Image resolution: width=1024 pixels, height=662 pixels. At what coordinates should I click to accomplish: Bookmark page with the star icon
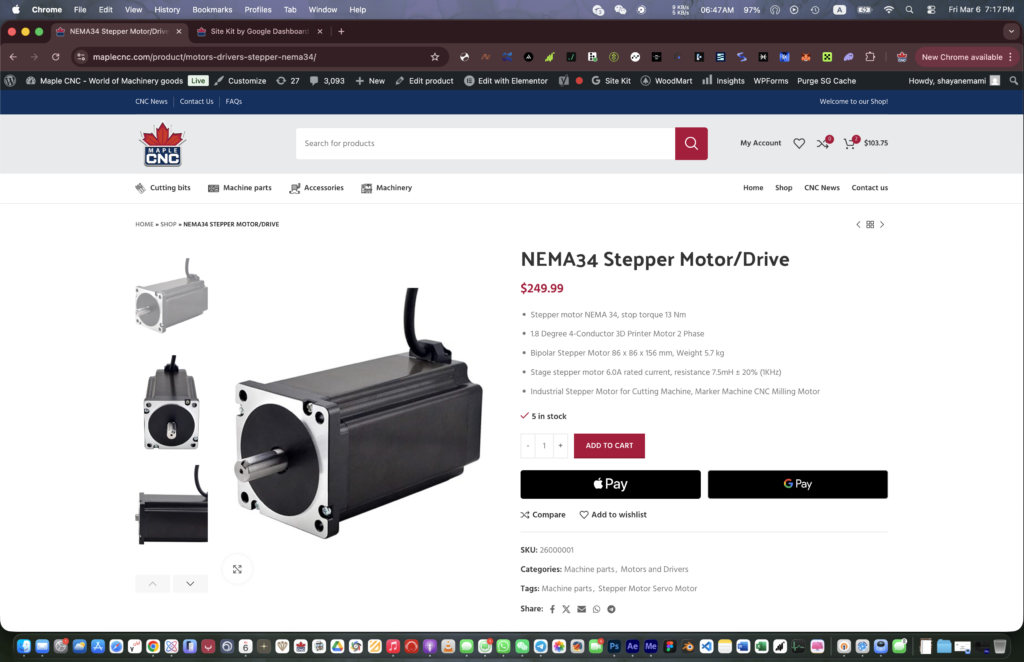(435, 57)
